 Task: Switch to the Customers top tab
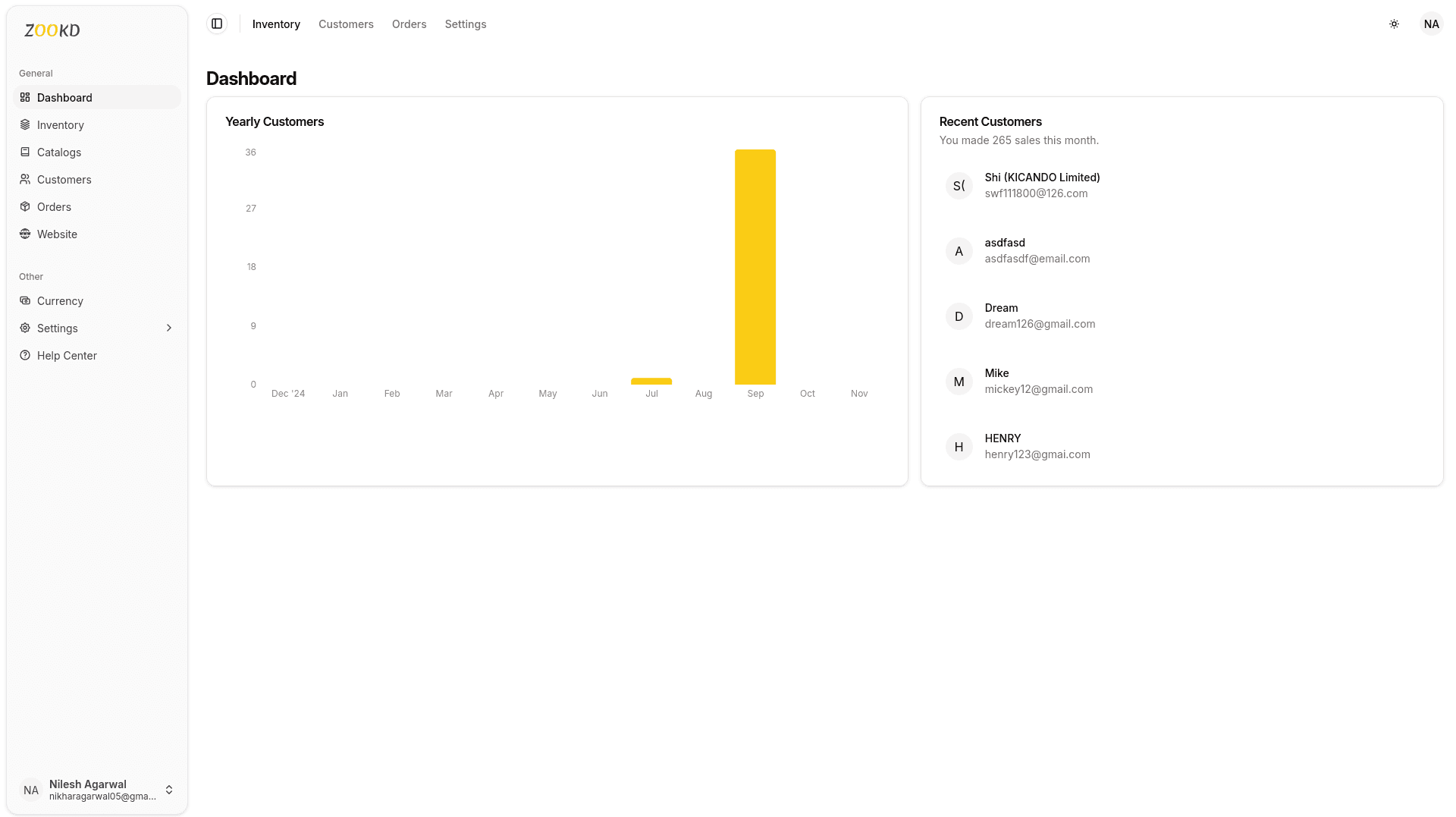(346, 24)
